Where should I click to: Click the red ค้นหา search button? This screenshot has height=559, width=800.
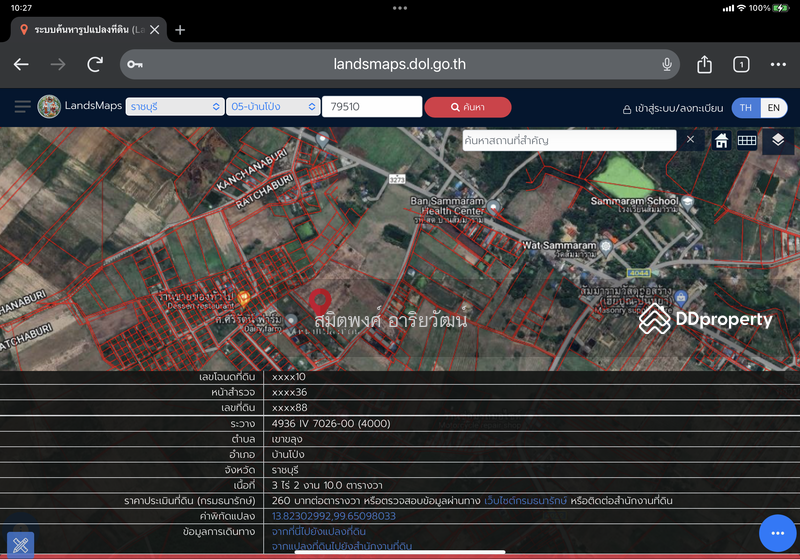coord(468,107)
